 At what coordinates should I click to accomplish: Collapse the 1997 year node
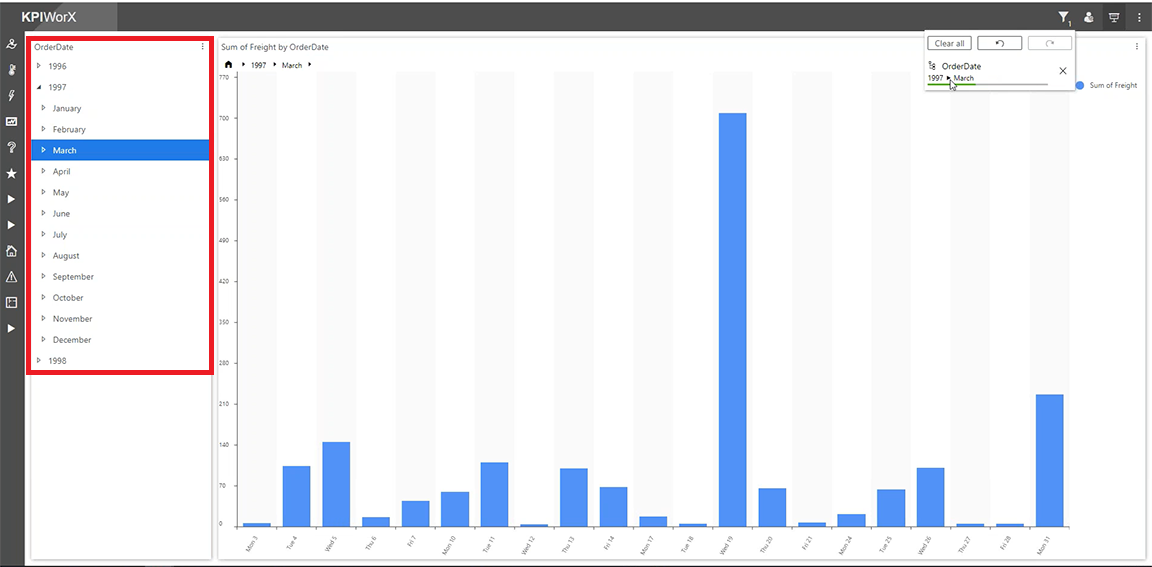pos(39,87)
